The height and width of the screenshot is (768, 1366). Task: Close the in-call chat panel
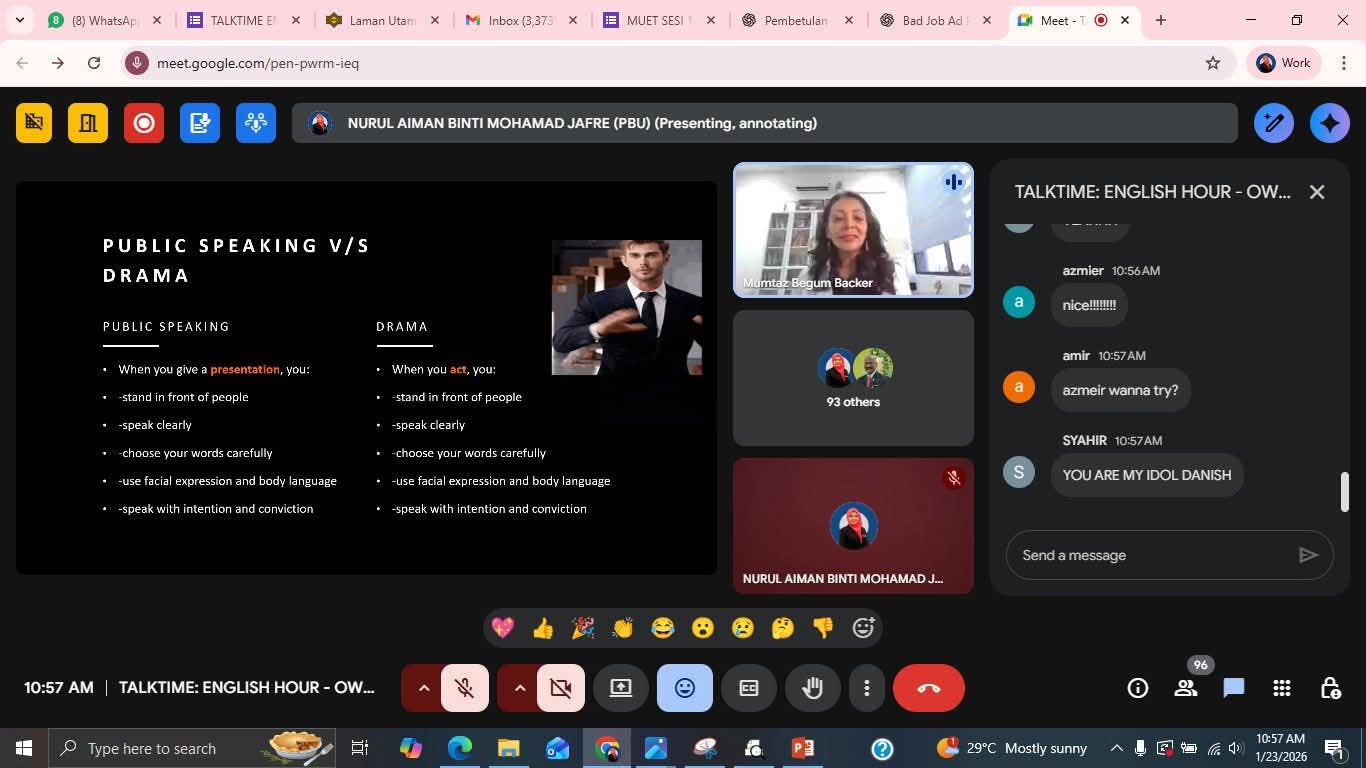[x=1317, y=192]
